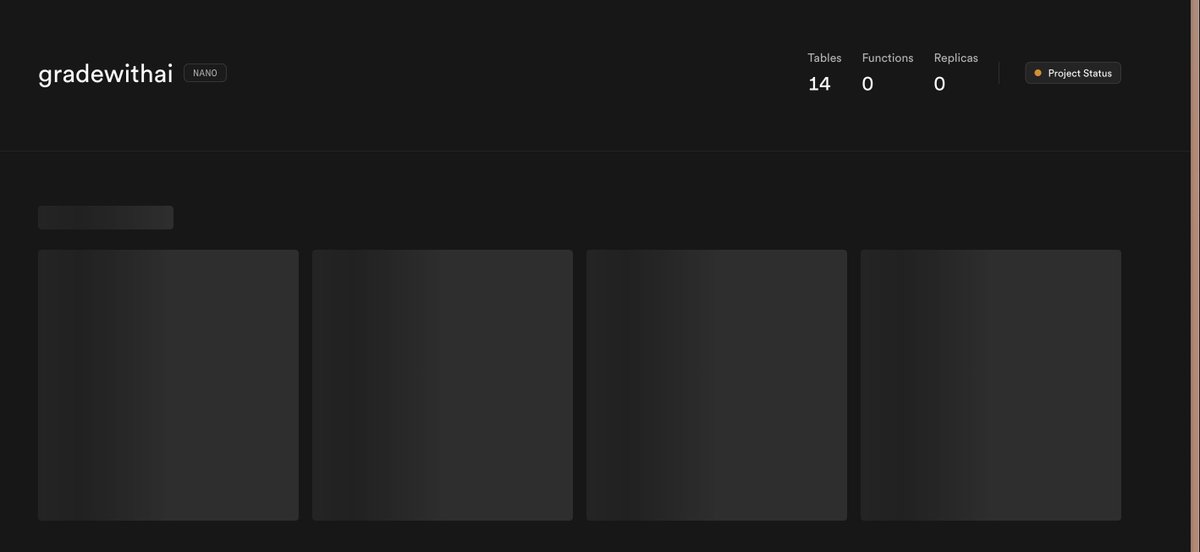The height and width of the screenshot is (552, 1200).
Task: Open the Project Status button
Action: coord(1072,73)
